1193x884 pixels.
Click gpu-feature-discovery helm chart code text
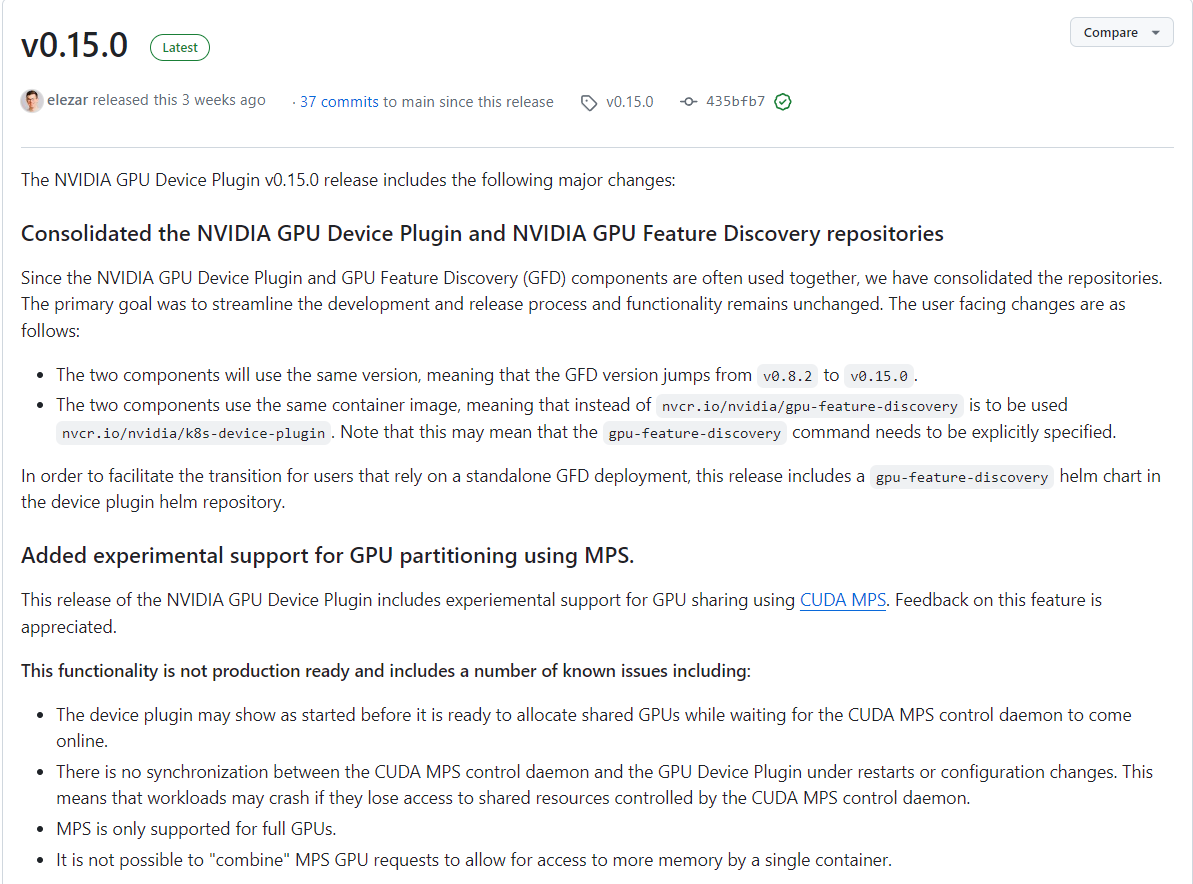pos(962,477)
